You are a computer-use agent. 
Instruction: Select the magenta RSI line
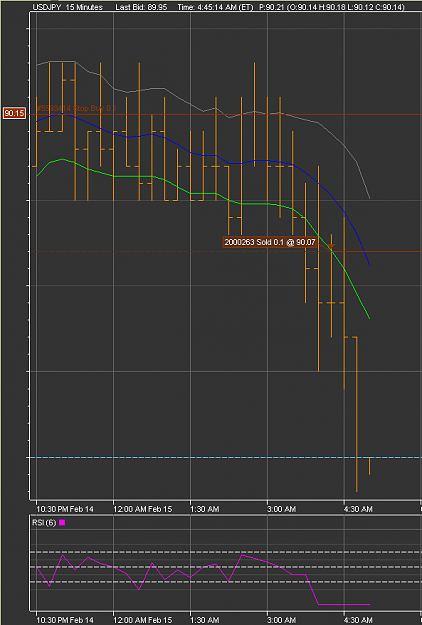click(x=203, y=566)
